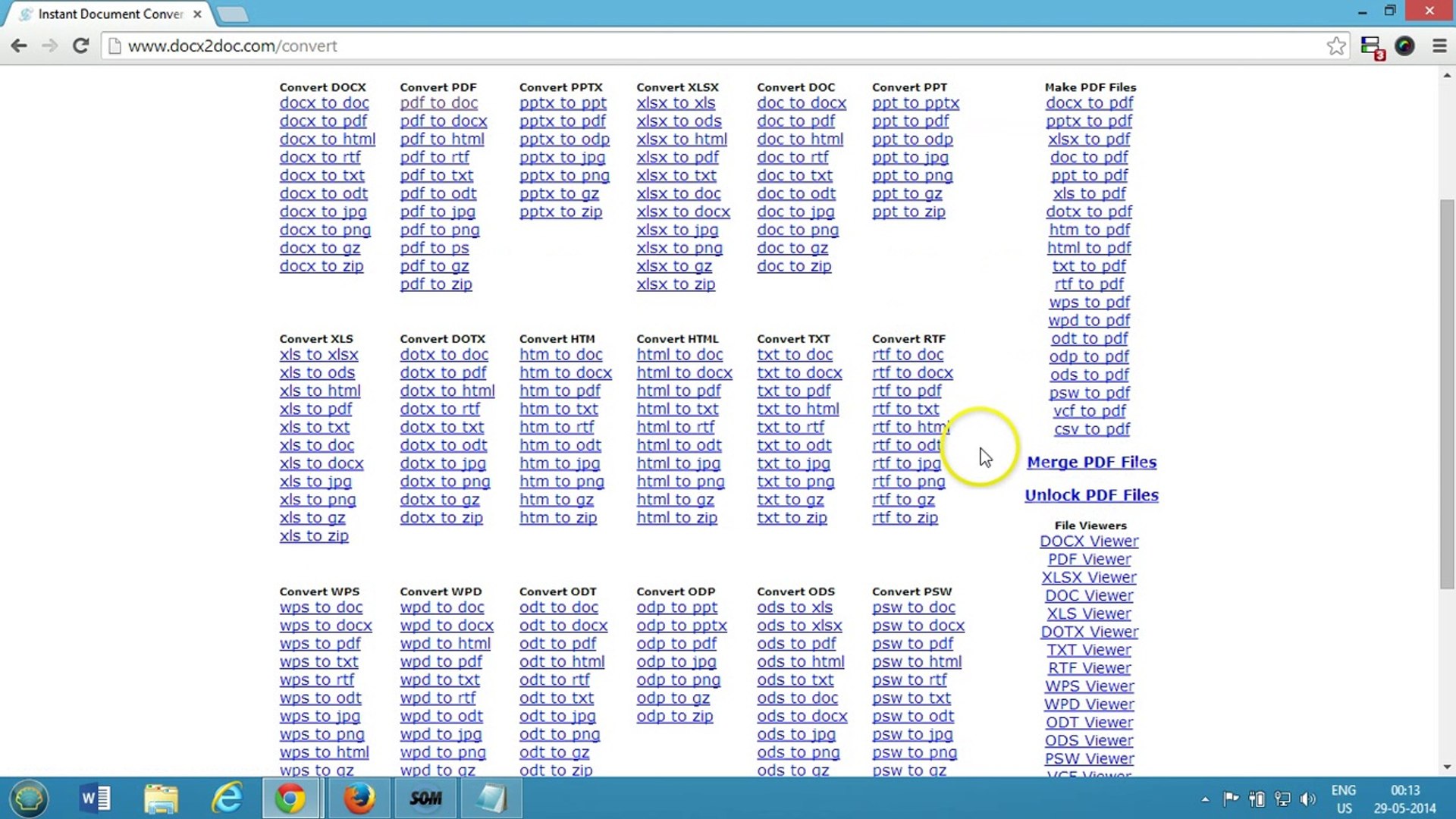The height and width of the screenshot is (819, 1456).
Task: Open File Explorer from taskbar
Action: [161, 798]
